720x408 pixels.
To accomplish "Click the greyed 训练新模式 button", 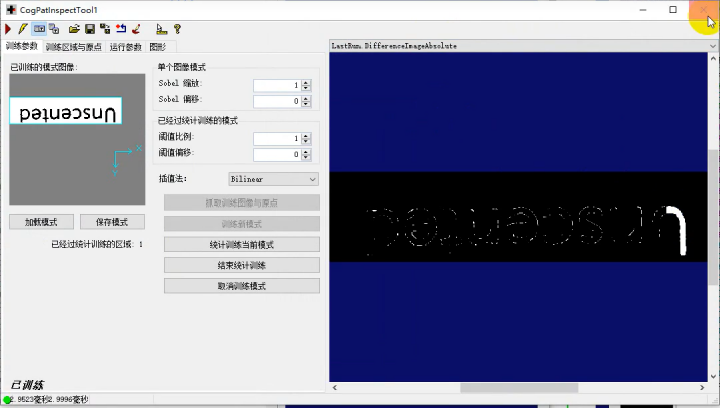I will click(242, 224).
